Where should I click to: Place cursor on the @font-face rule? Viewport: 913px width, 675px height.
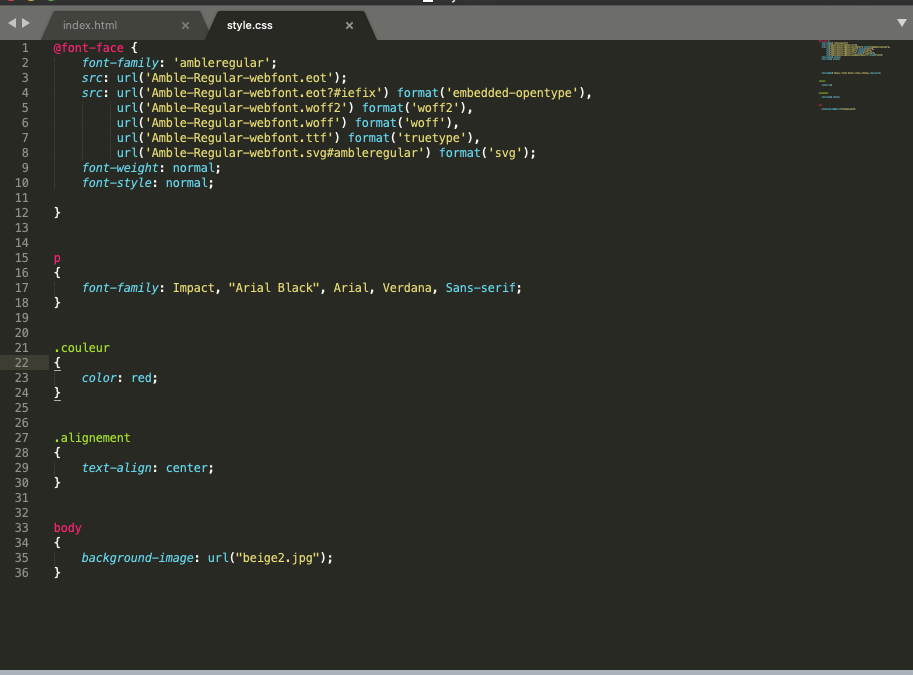[x=88, y=48]
